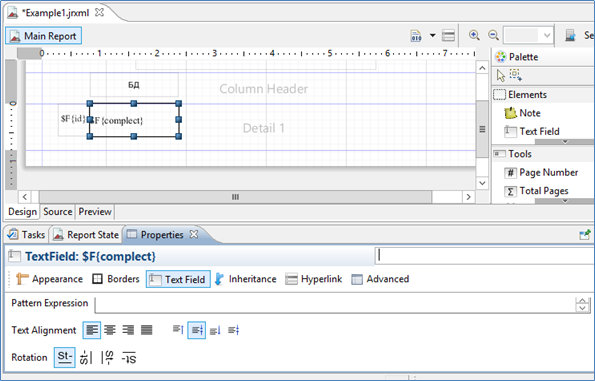This screenshot has width=595, height=381.
Task: Open the Borders properties section
Action: [116, 279]
